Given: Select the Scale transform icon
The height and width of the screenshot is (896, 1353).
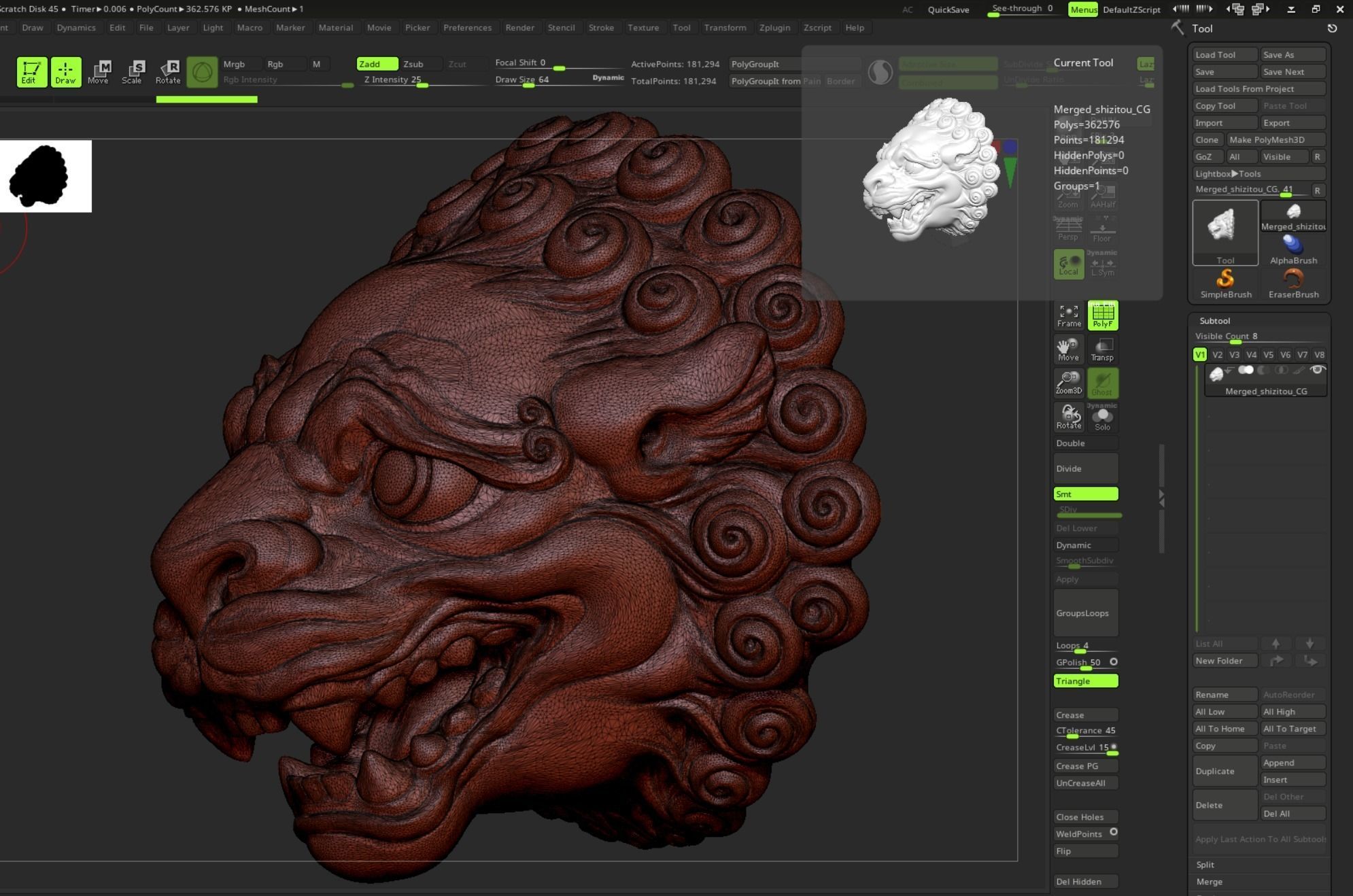Looking at the screenshot, I should pos(132,72).
